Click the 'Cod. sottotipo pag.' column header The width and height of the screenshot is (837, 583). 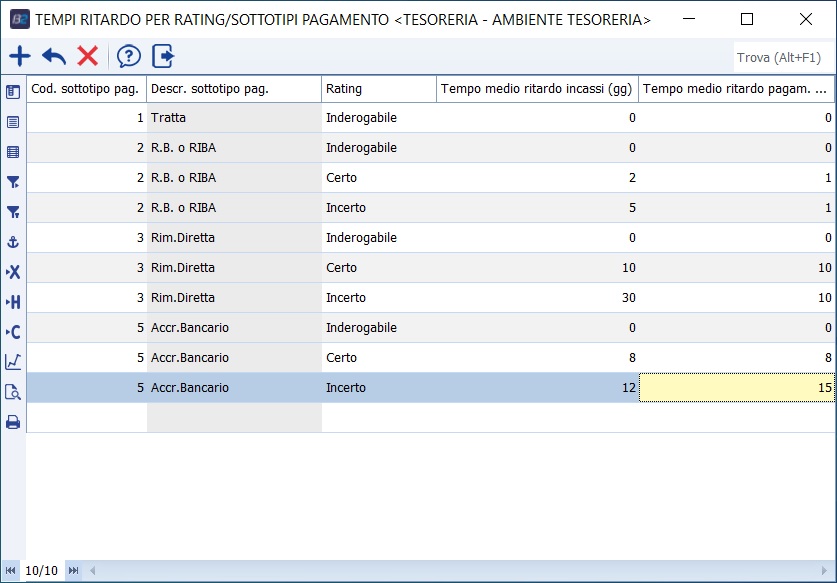point(86,89)
